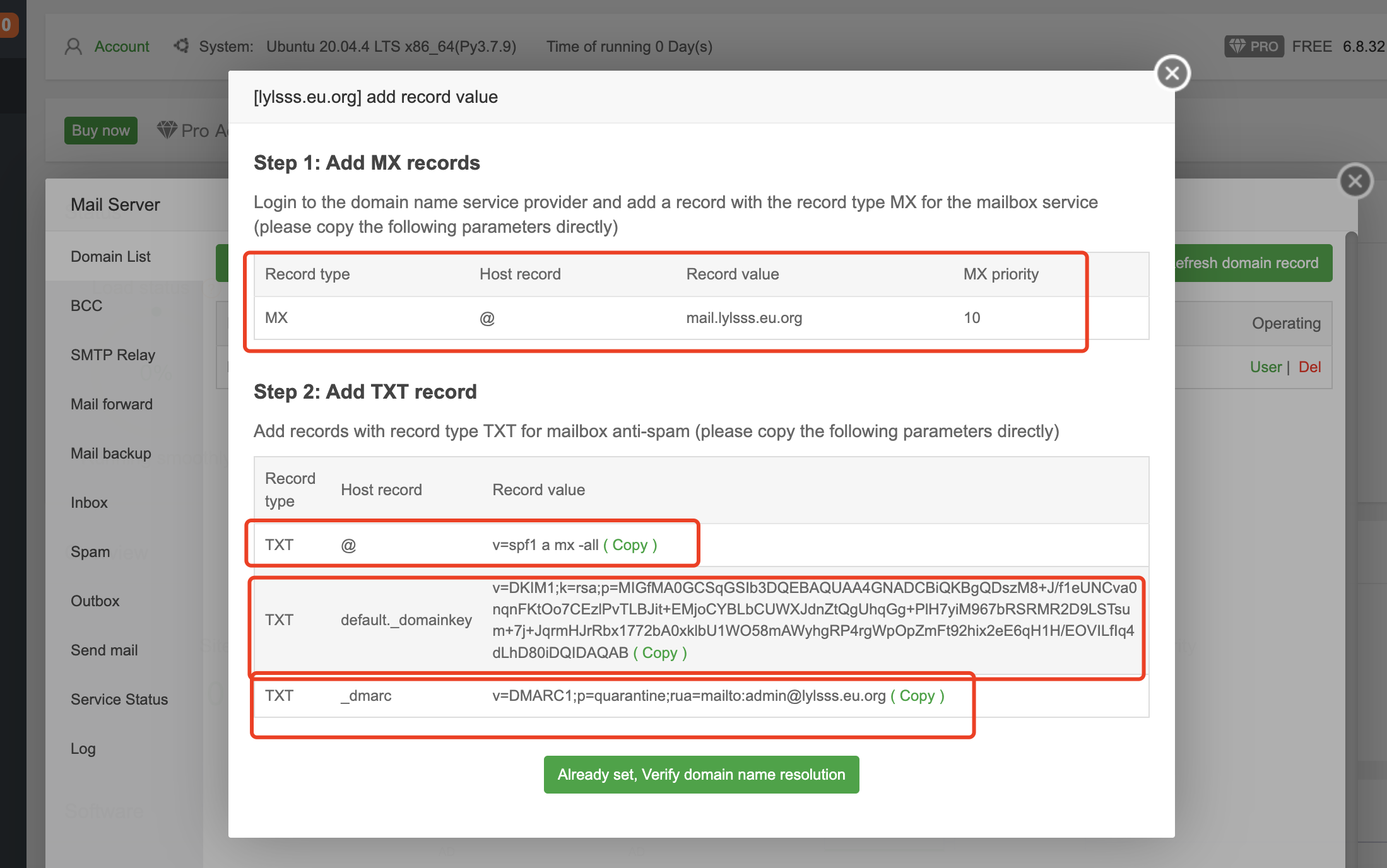Close the Mail Server window
The image size is (1387, 868).
[1355, 182]
